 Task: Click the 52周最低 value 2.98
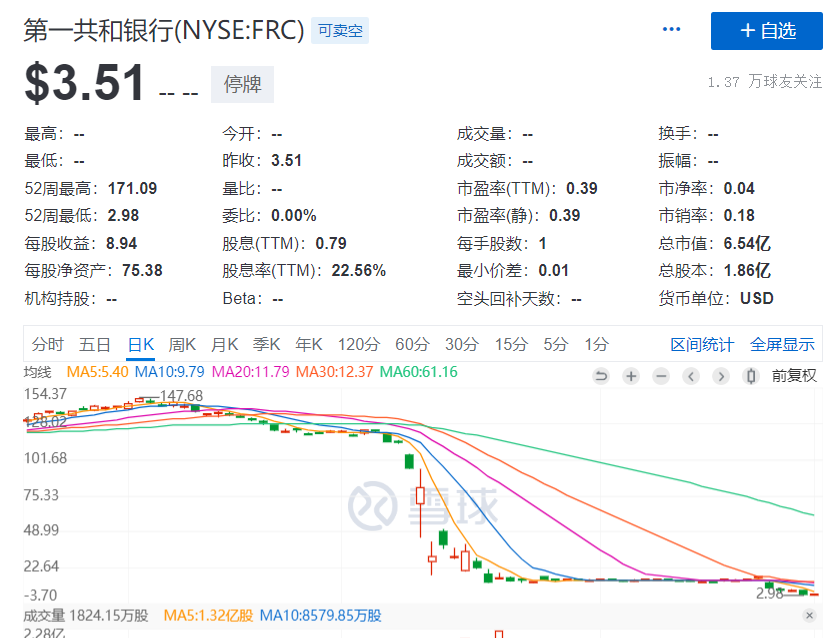tap(123, 216)
